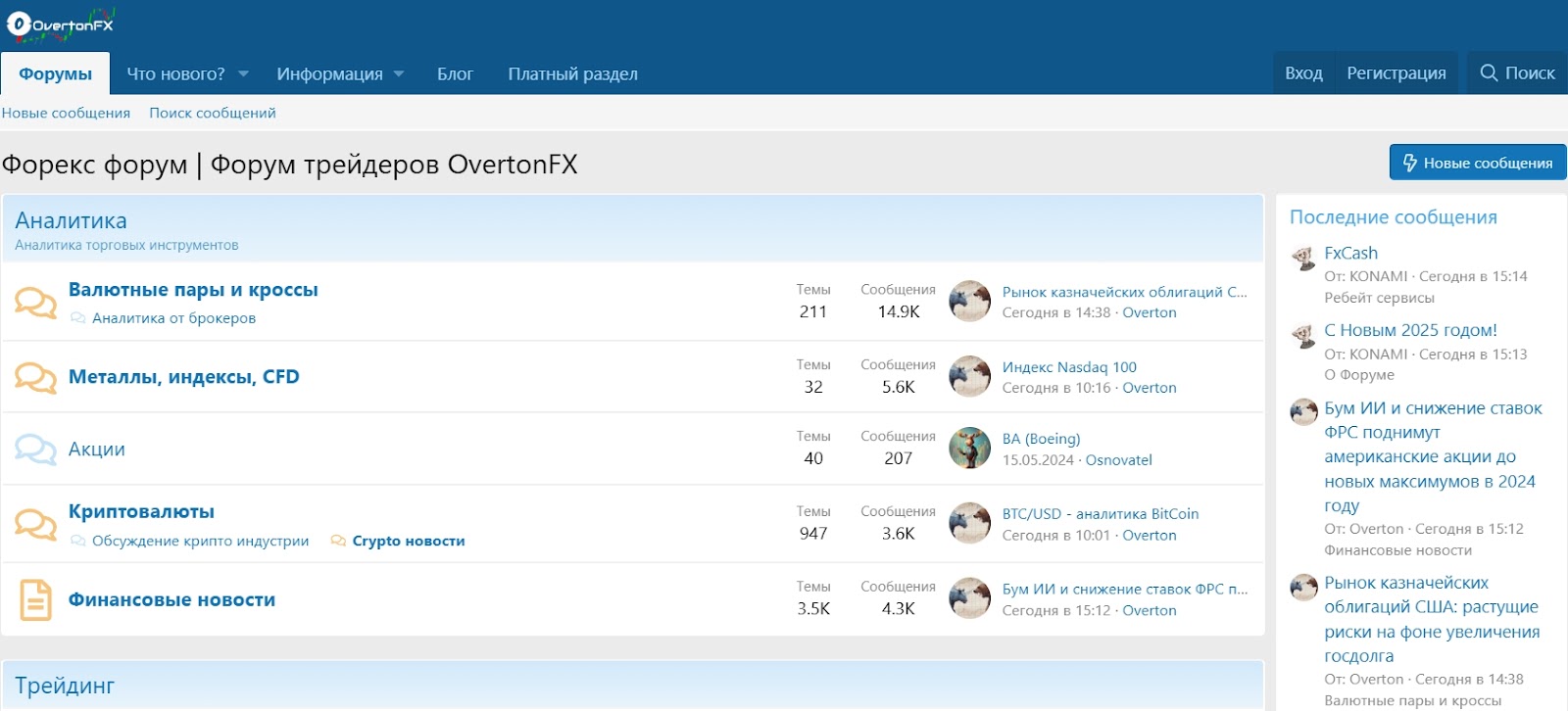
Task: Open the Обсуждение крипто индустрии subforum
Action: [200, 541]
